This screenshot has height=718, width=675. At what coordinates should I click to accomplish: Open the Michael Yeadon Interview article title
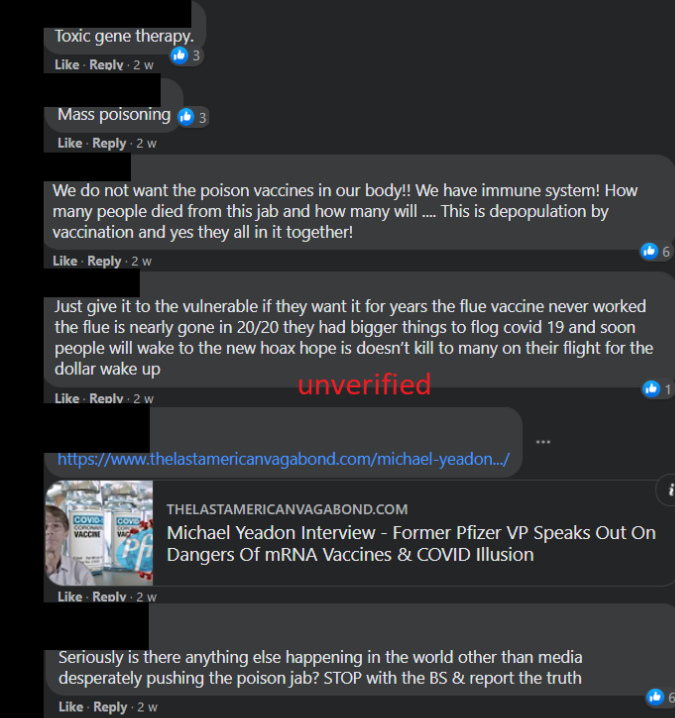[411, 544]
